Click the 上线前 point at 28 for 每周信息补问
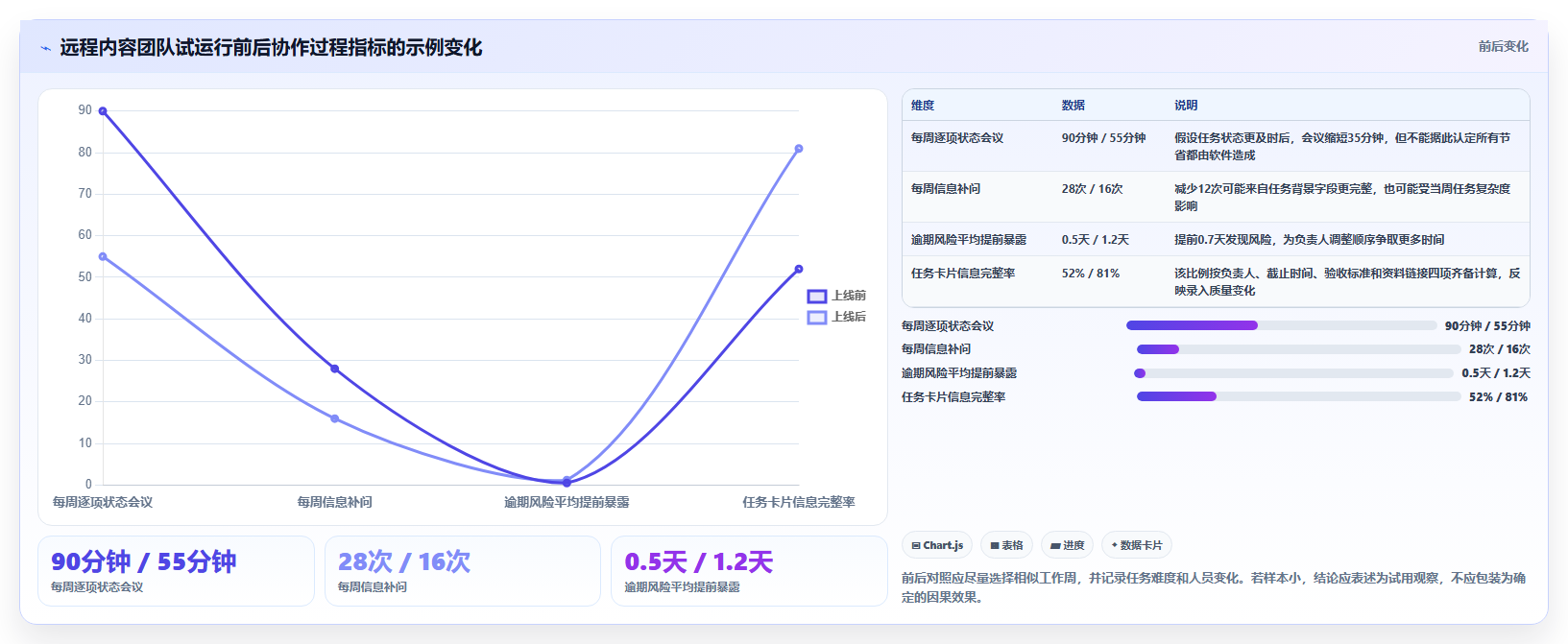The width and height of the screenshot is (1568, 644). pos(335,369)
